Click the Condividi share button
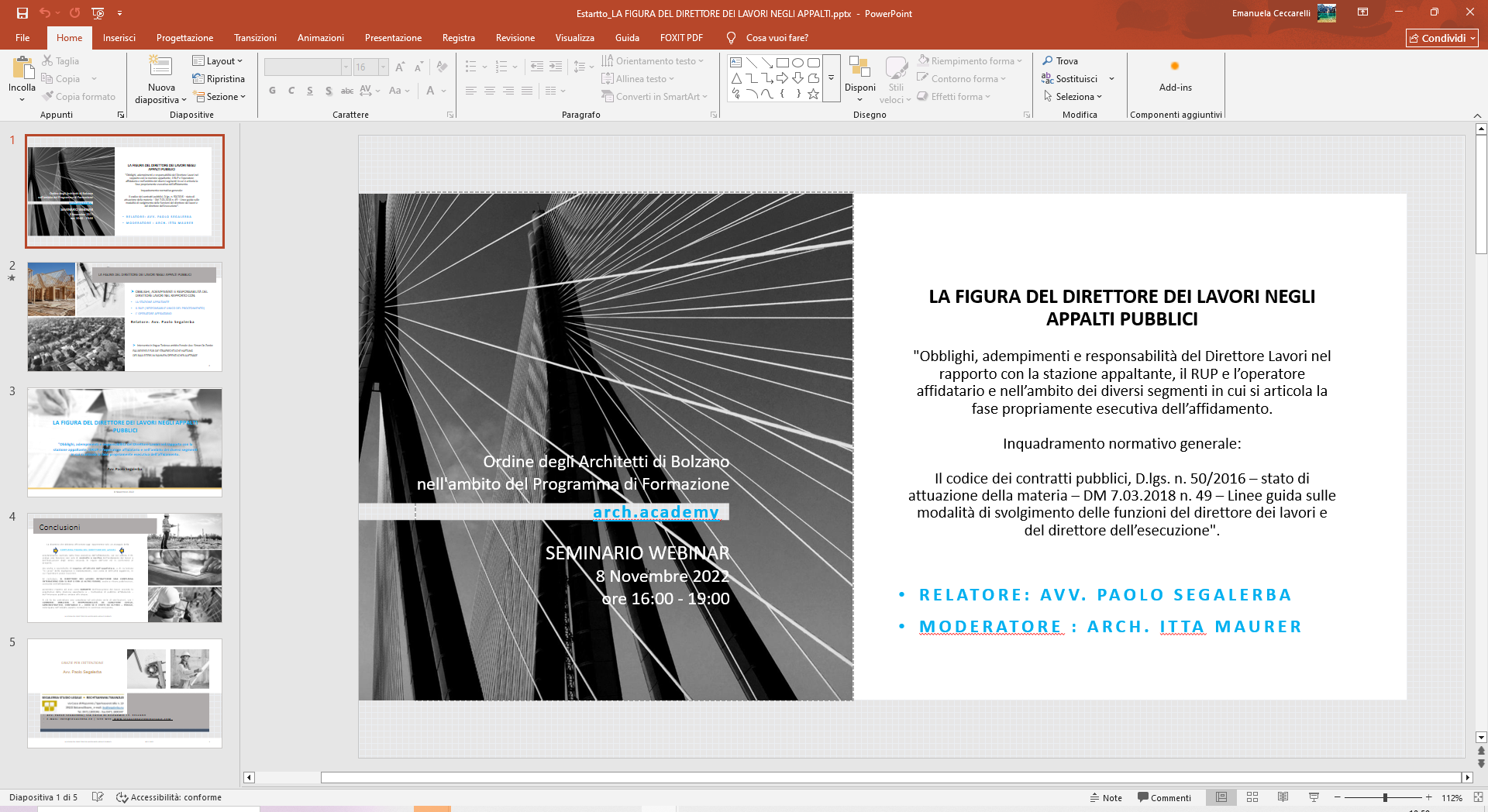The image size is (1488, 812). (1441, 38)
